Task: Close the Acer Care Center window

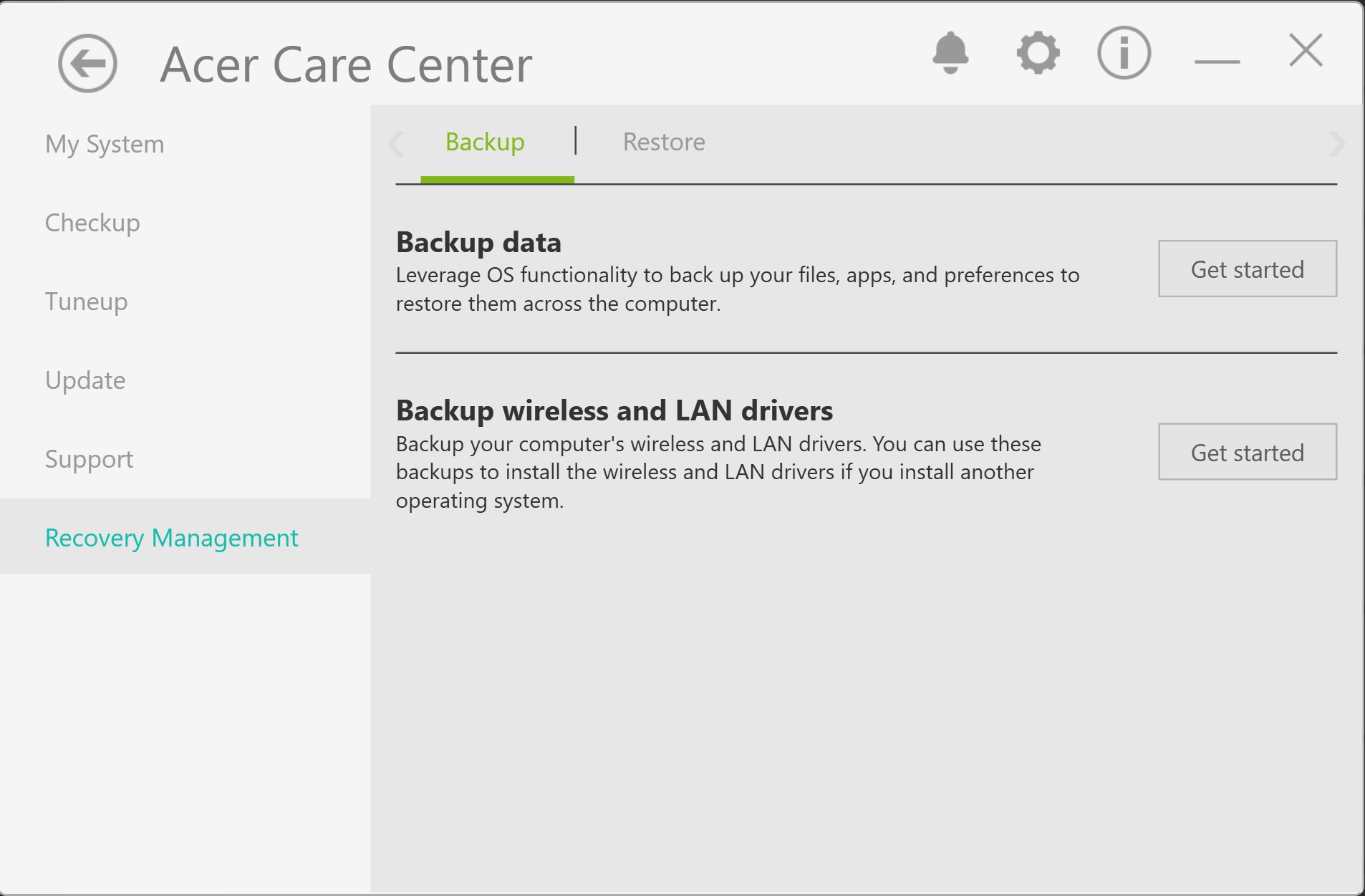Action: pos(1306,51)
